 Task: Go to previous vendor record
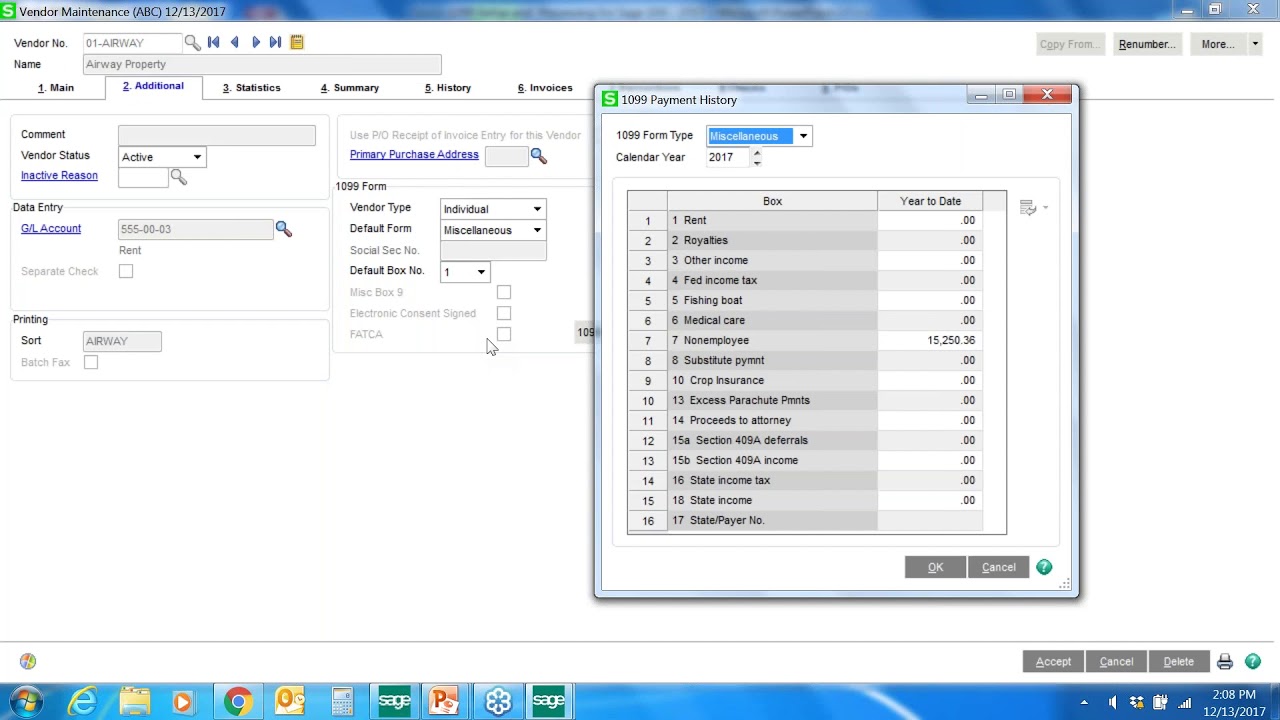pyautogui.click(x=234, y=42)
